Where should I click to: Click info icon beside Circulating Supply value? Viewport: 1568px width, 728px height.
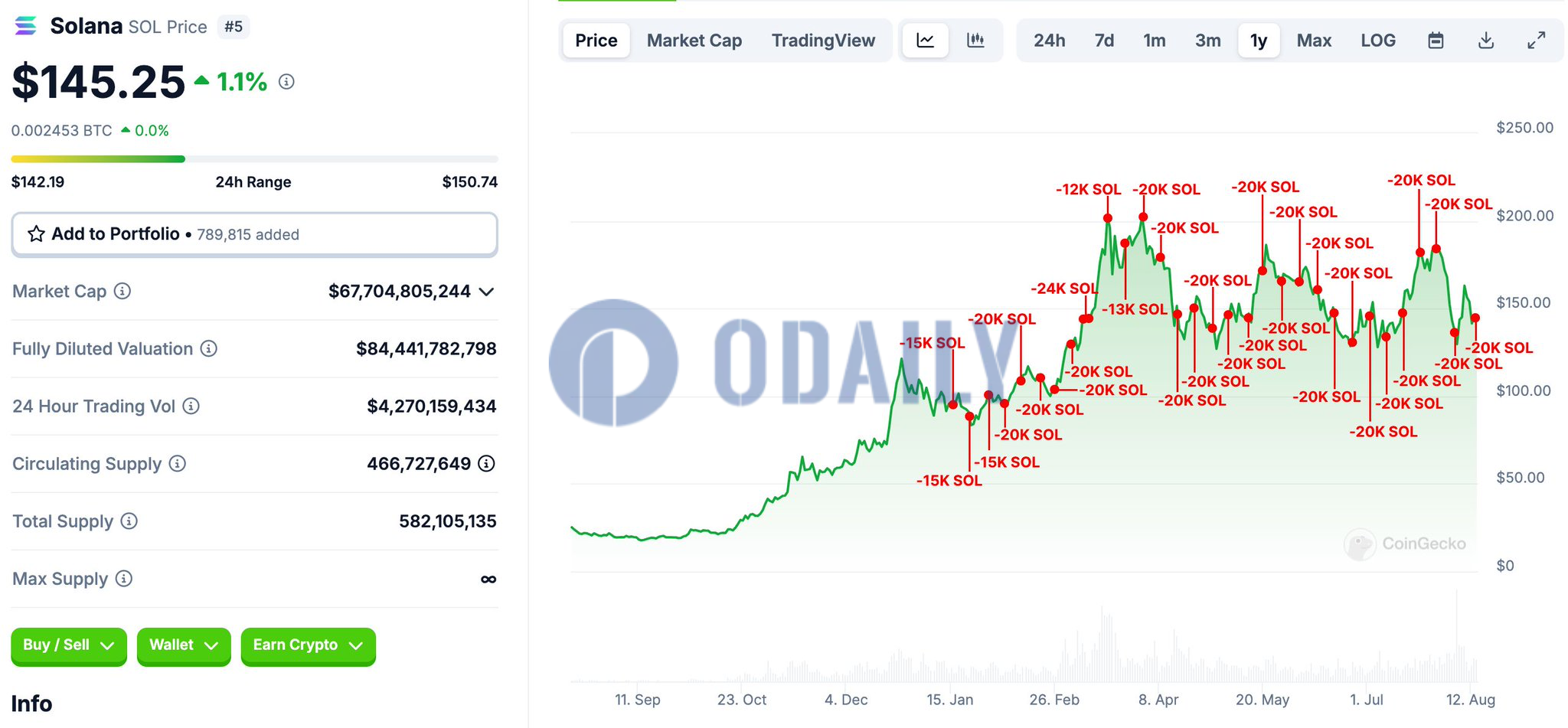[486, 463]
